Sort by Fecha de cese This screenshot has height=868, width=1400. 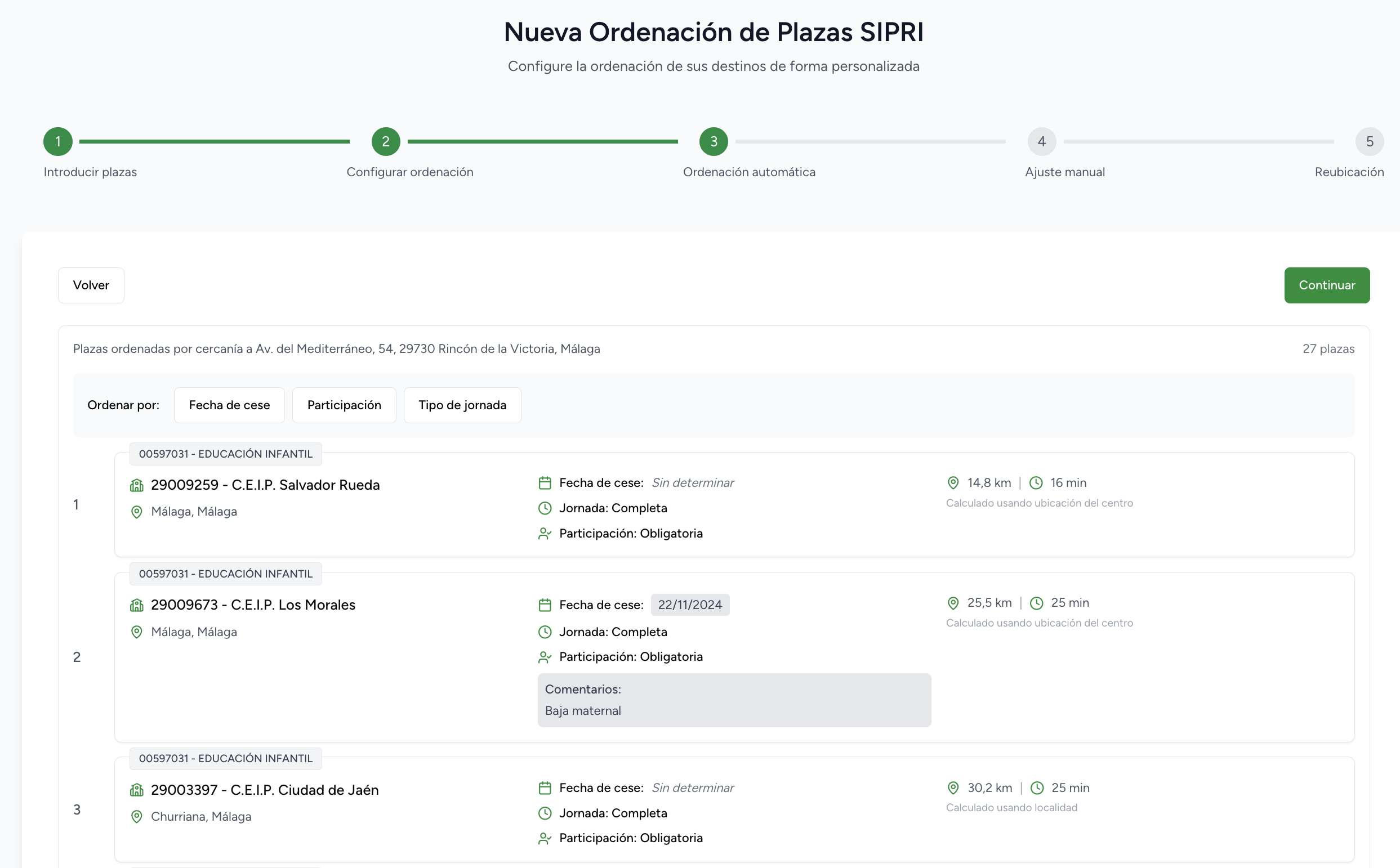click(229, 405)
